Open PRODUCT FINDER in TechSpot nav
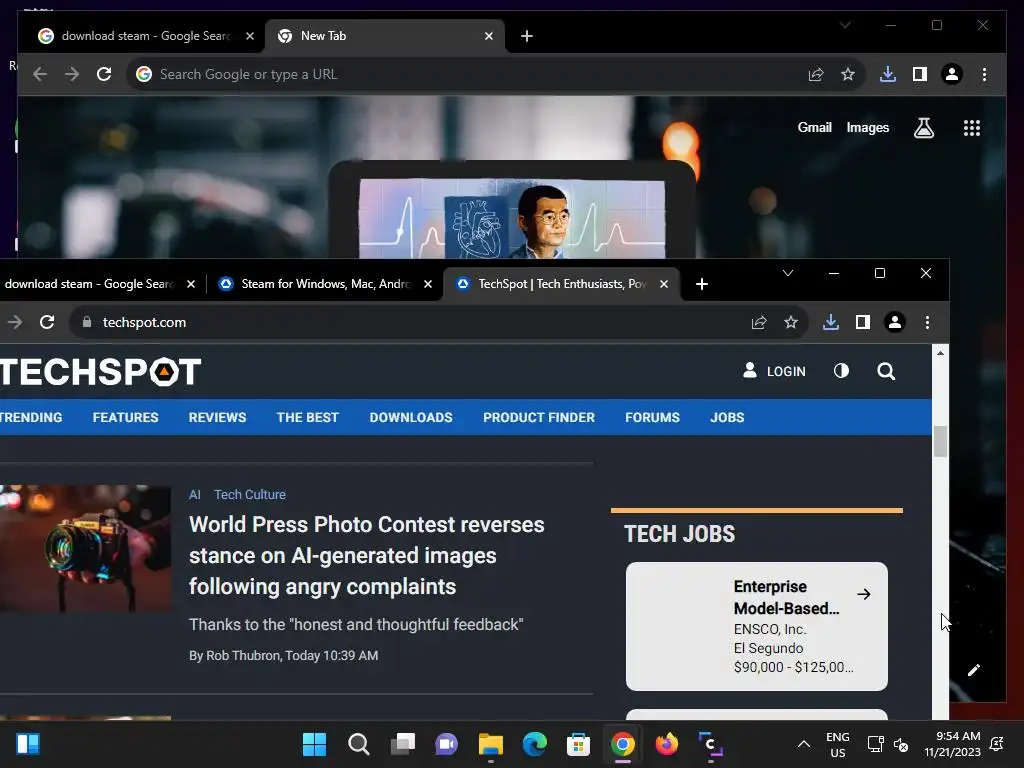1024x768 pixels. pos(539,417)
